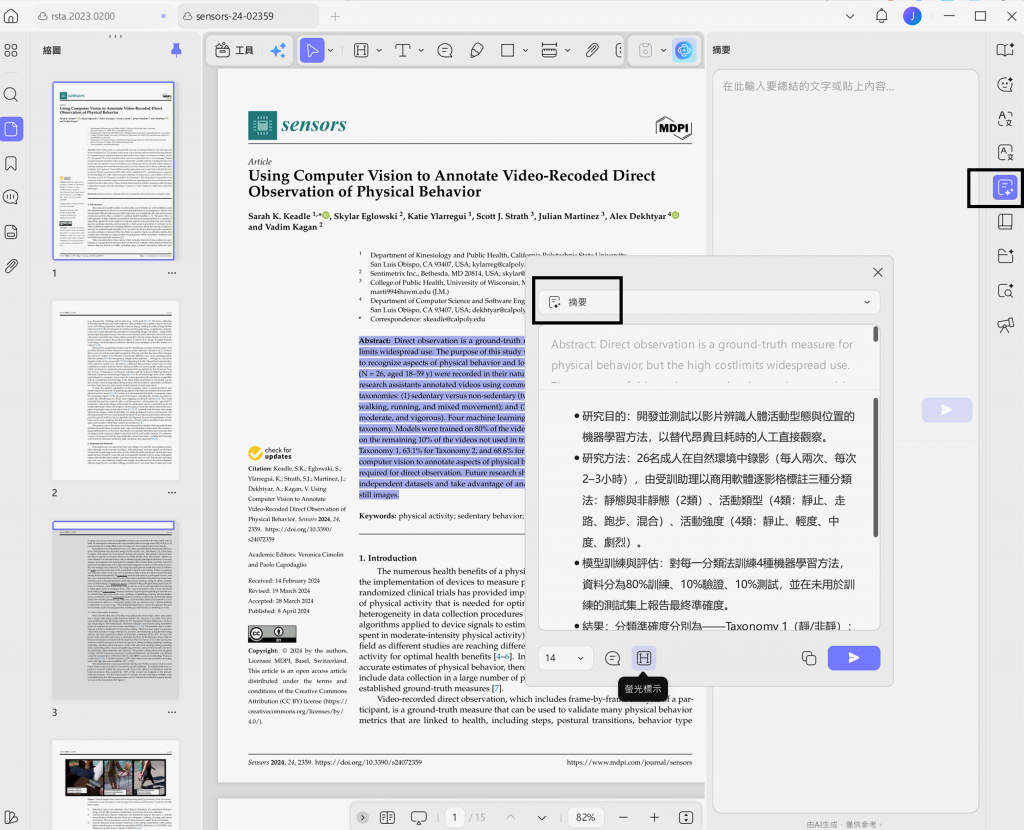Select page 3 thumbnail

pos(115,610)
